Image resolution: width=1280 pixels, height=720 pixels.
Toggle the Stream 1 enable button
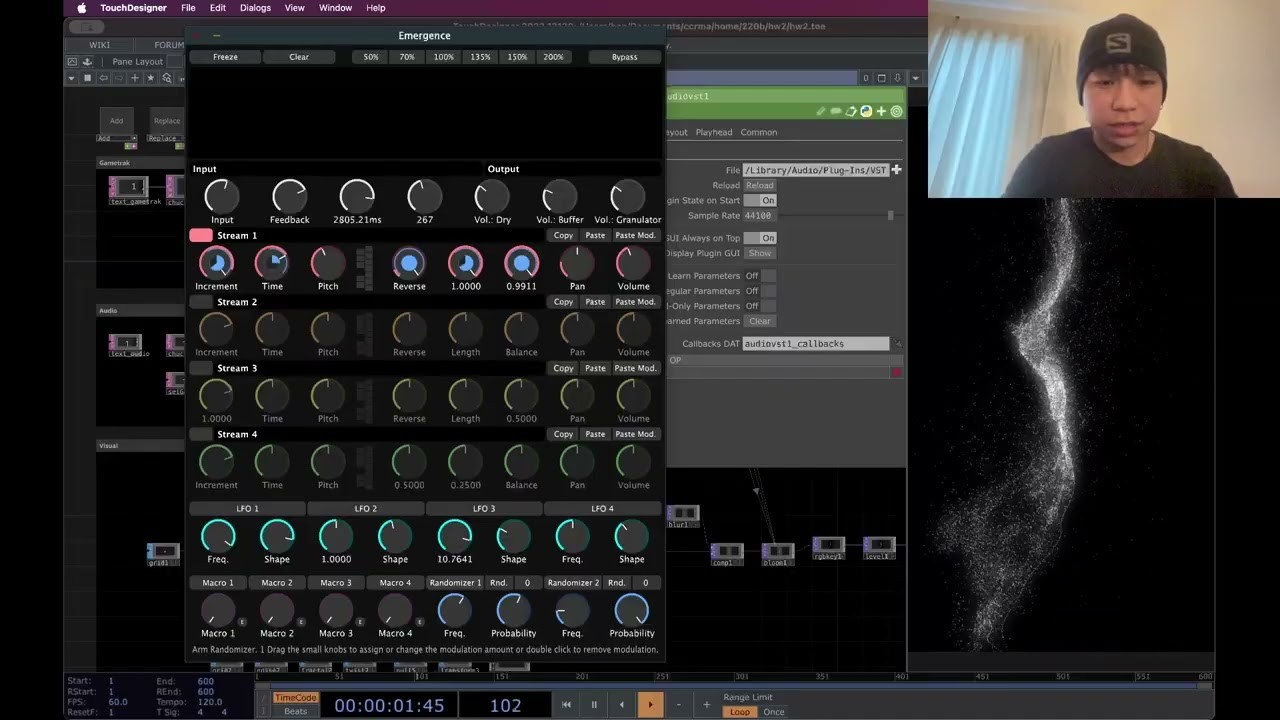pos(201,236)
